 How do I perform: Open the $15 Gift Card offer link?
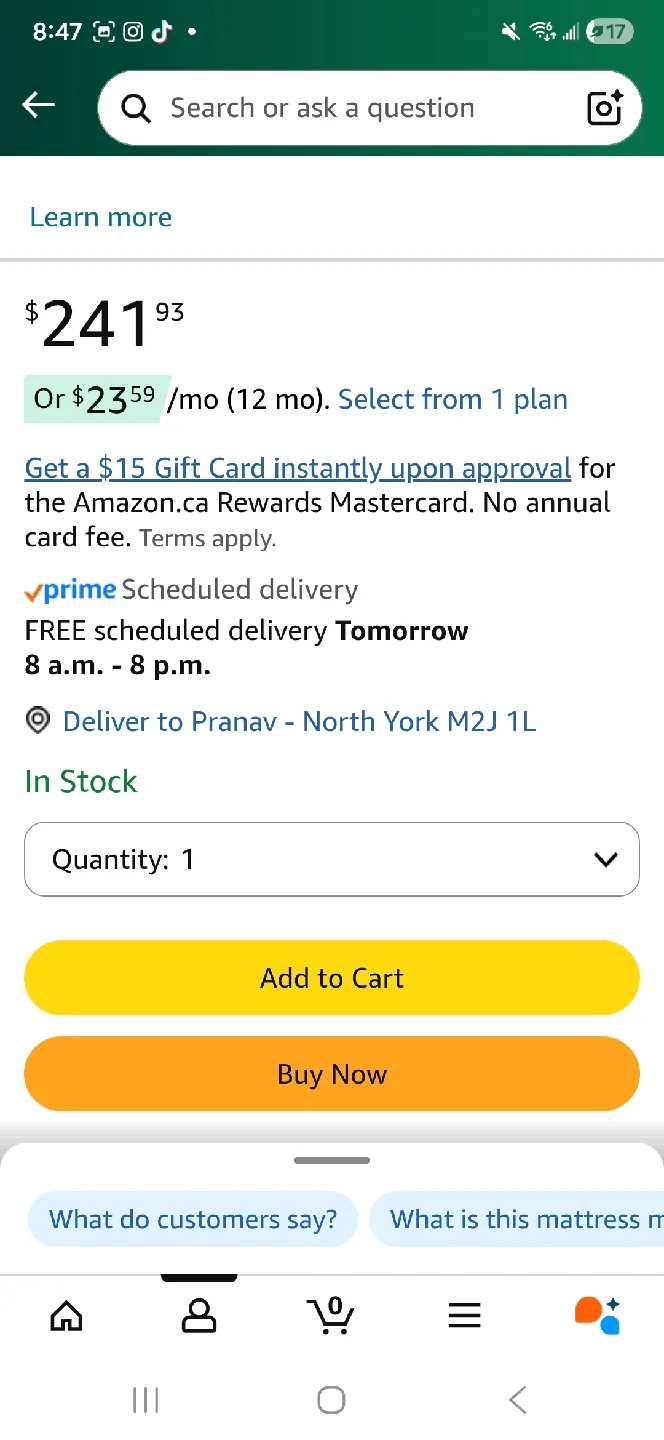pos(297,468)
